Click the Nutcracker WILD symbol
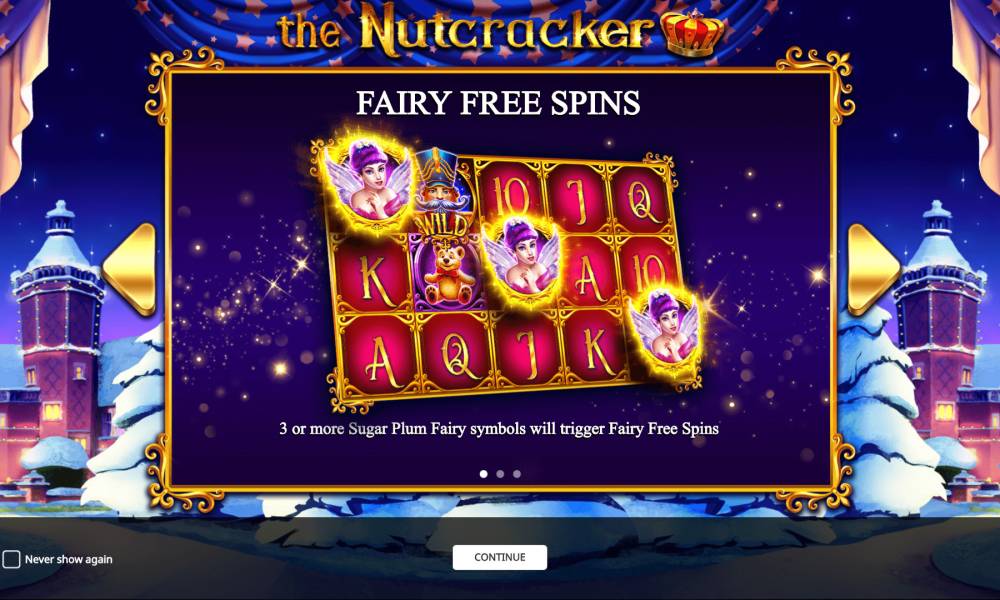Image resolution: width=1000 pixels, height=600 pixels. tap(441, 191)
